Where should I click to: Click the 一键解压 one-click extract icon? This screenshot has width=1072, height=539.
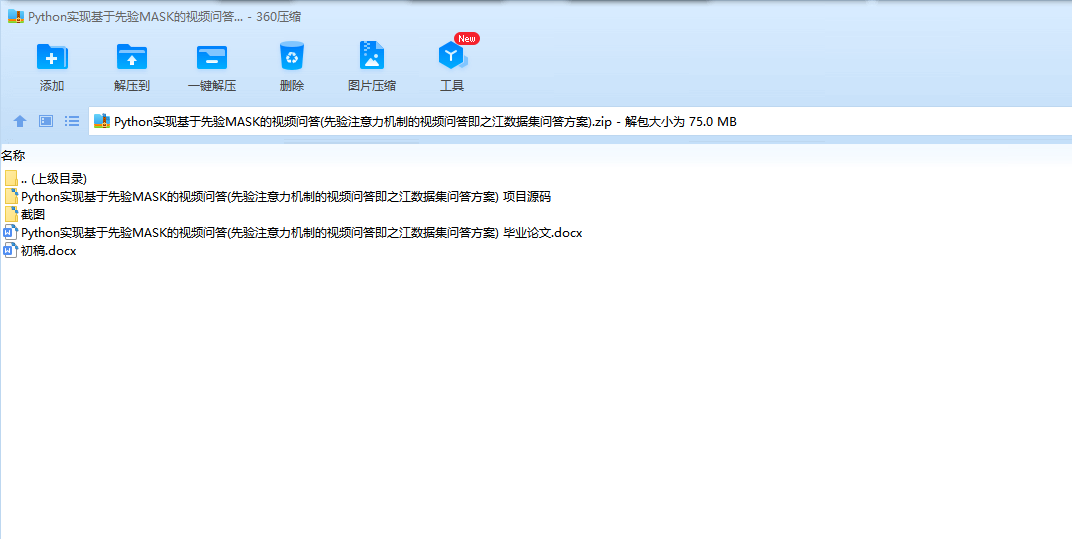tap(212, 57)
